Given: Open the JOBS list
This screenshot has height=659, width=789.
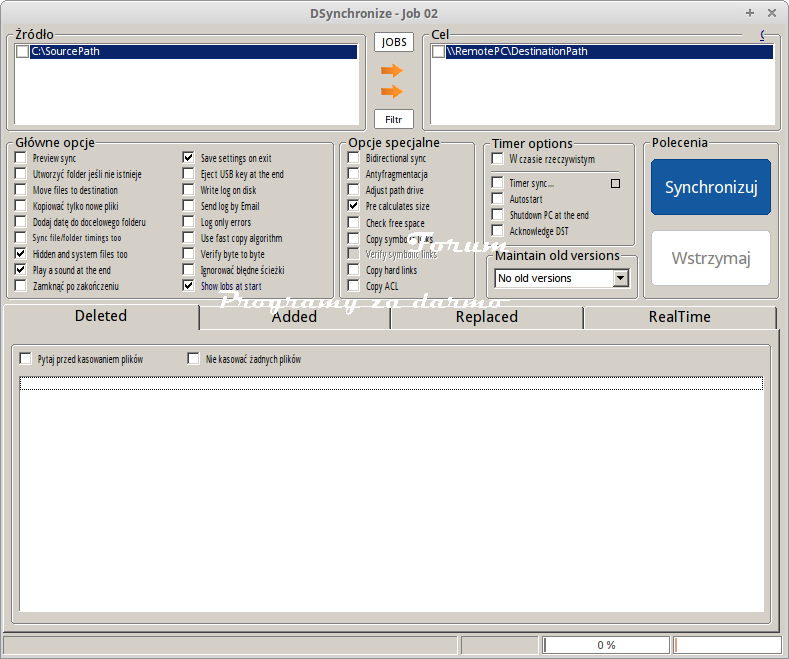Looking at the screenshot, I should coord(394,42).
